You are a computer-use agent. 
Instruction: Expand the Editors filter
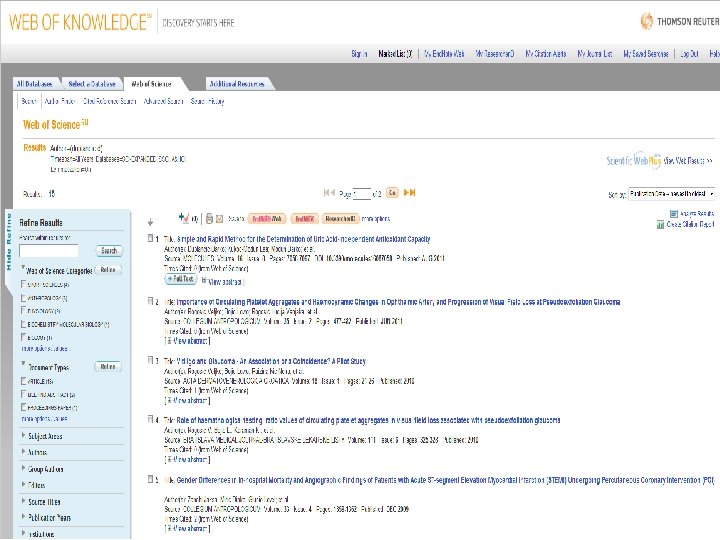tap(23, 484)
